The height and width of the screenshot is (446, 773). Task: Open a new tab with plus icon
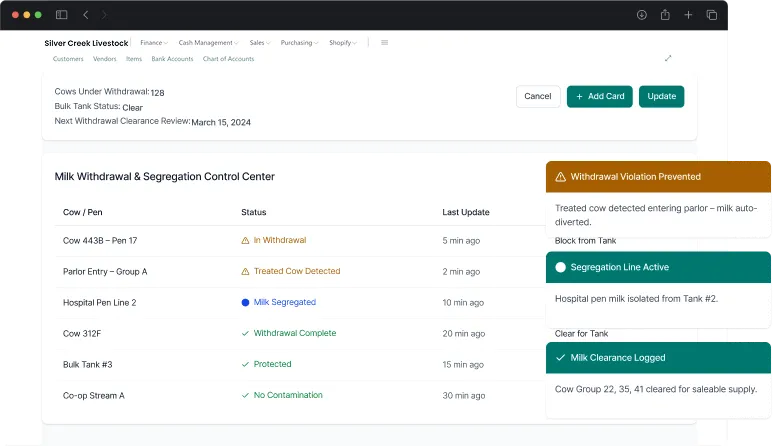click(688, 15)
